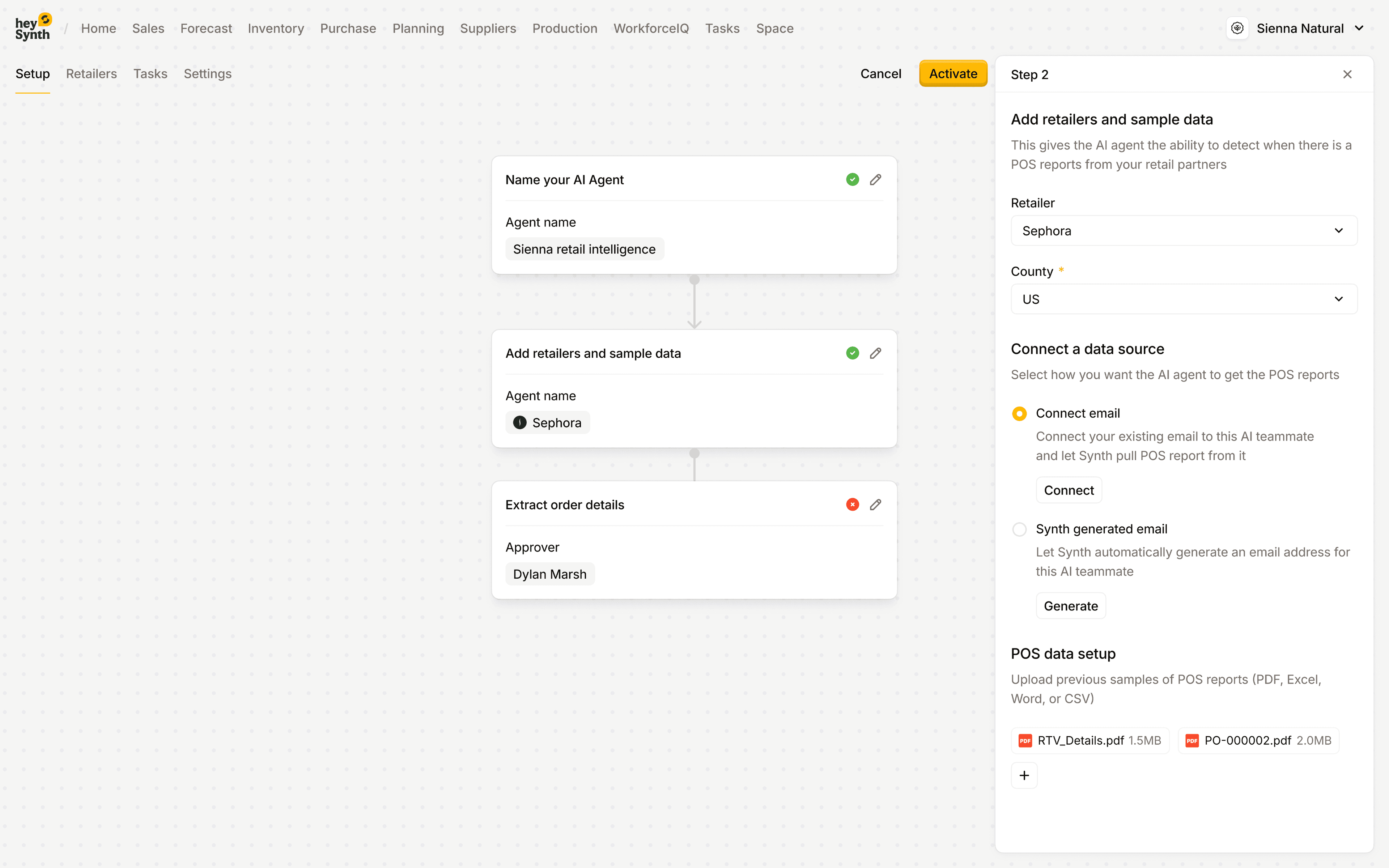The width and height of the screenshot is (1389, 868).
Task: Click the info icon on the Sephora chip
Action: 519,422
